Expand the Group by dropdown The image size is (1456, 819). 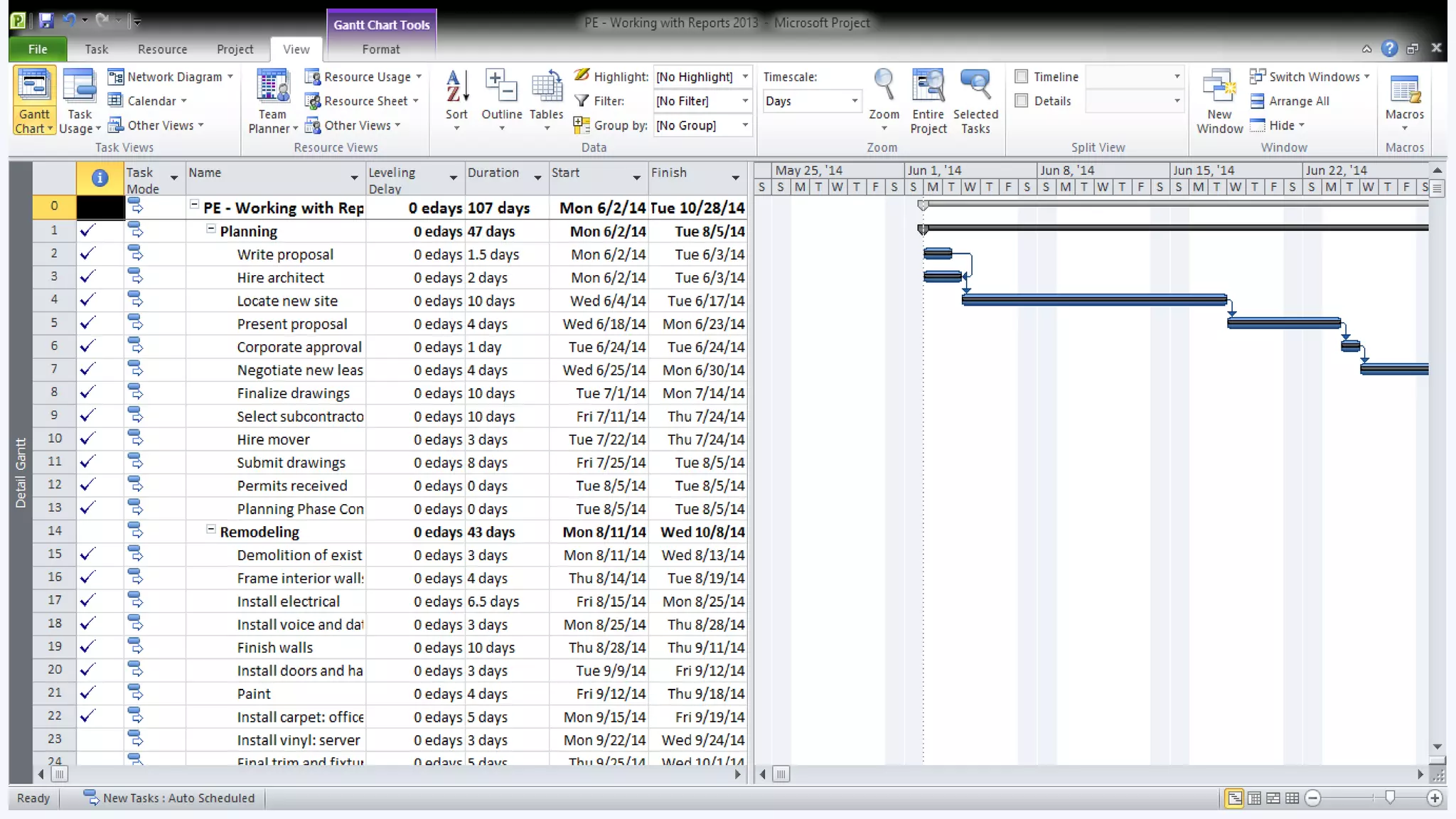(744, 125)
